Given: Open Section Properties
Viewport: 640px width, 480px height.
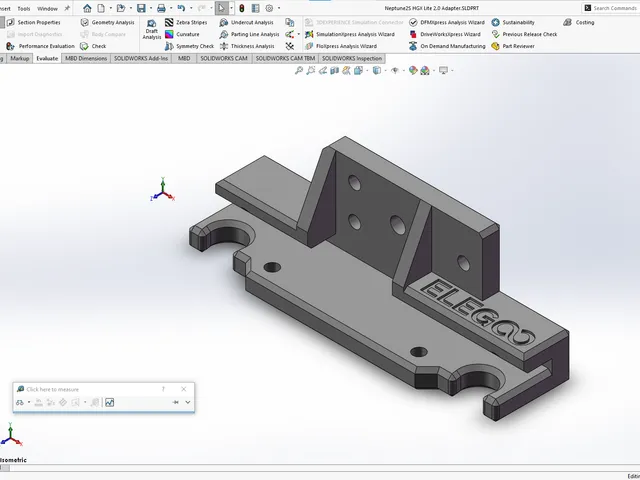Looking at the screenshot, I should pos(33,22).
